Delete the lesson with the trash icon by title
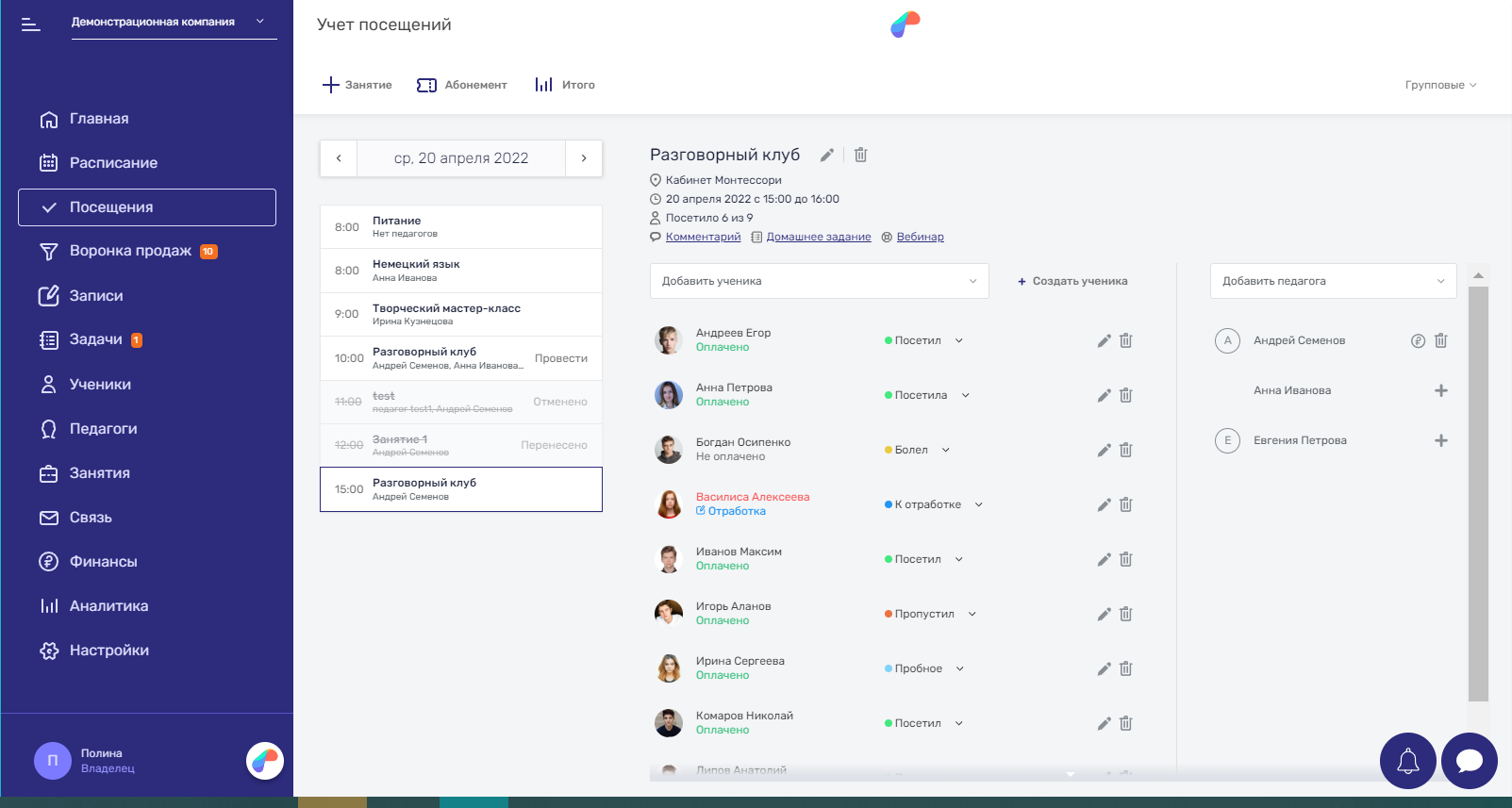 pyautogui.click(x=860, y=155)
